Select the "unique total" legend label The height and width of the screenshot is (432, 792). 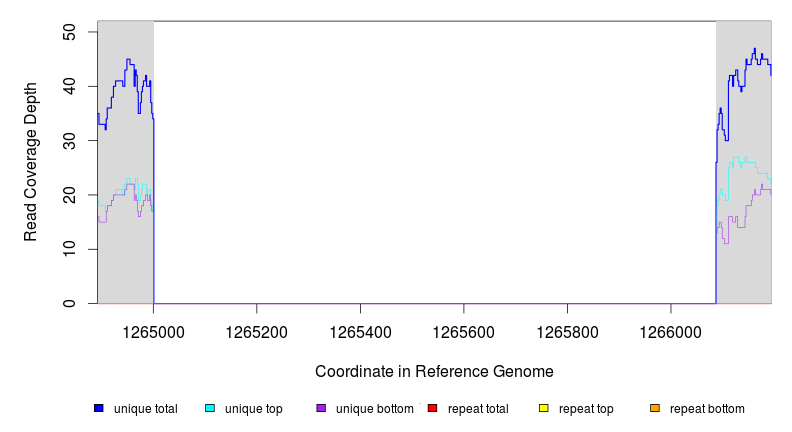(145, 409)
